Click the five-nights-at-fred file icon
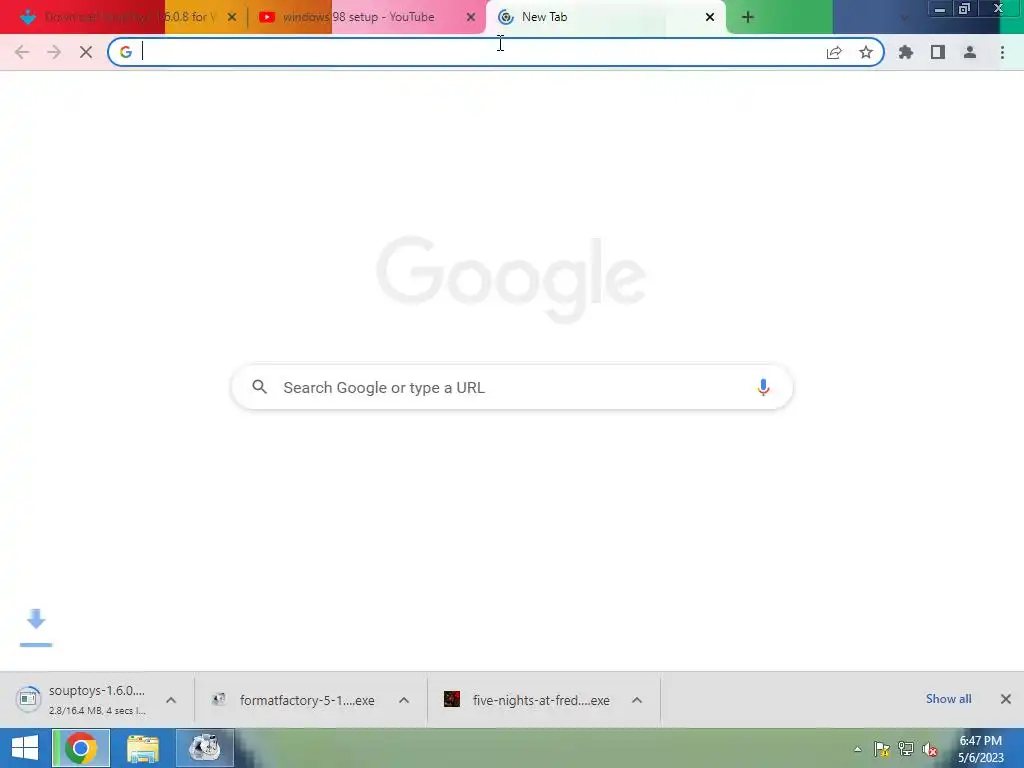 (452, 699)
